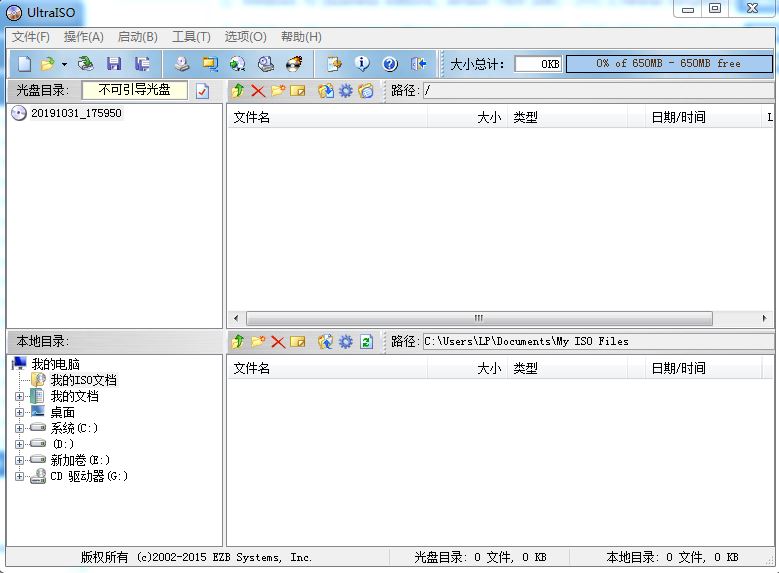
Task: Sort local pane by 大小 column header
Action: (x=467, y=368)
